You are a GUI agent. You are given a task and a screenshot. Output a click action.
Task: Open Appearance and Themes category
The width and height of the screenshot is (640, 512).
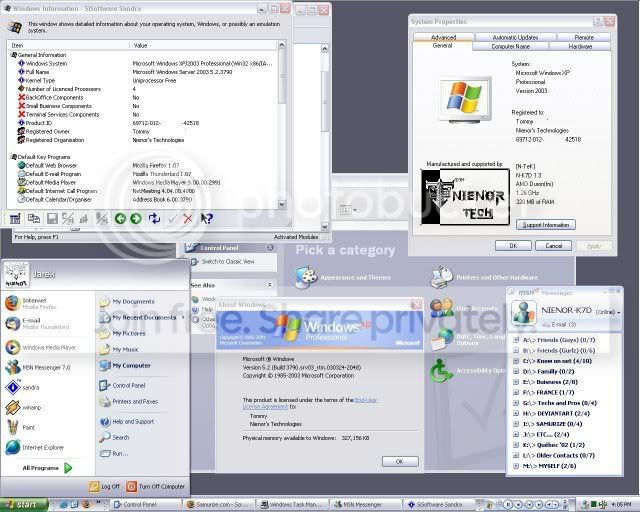(x=343, y=278)
